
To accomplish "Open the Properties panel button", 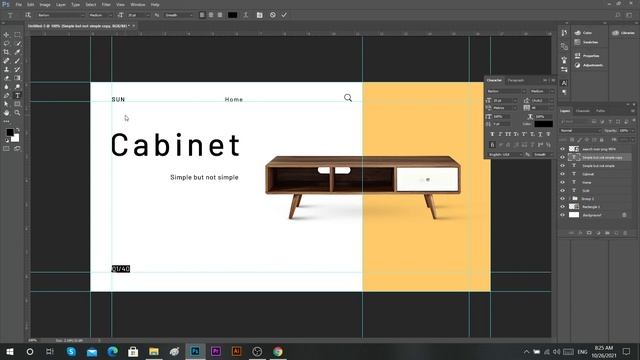I will (x=588, y=56).
